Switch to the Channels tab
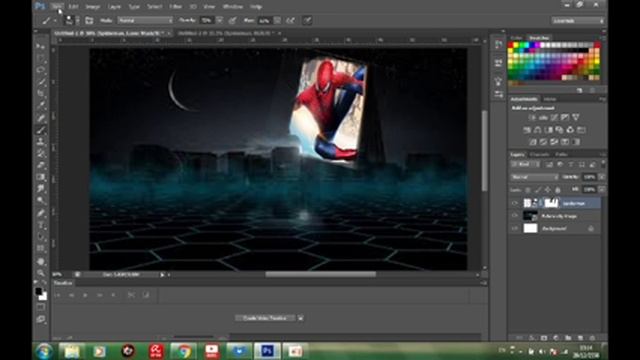The image size is (640, 360). tap(540, 154)
